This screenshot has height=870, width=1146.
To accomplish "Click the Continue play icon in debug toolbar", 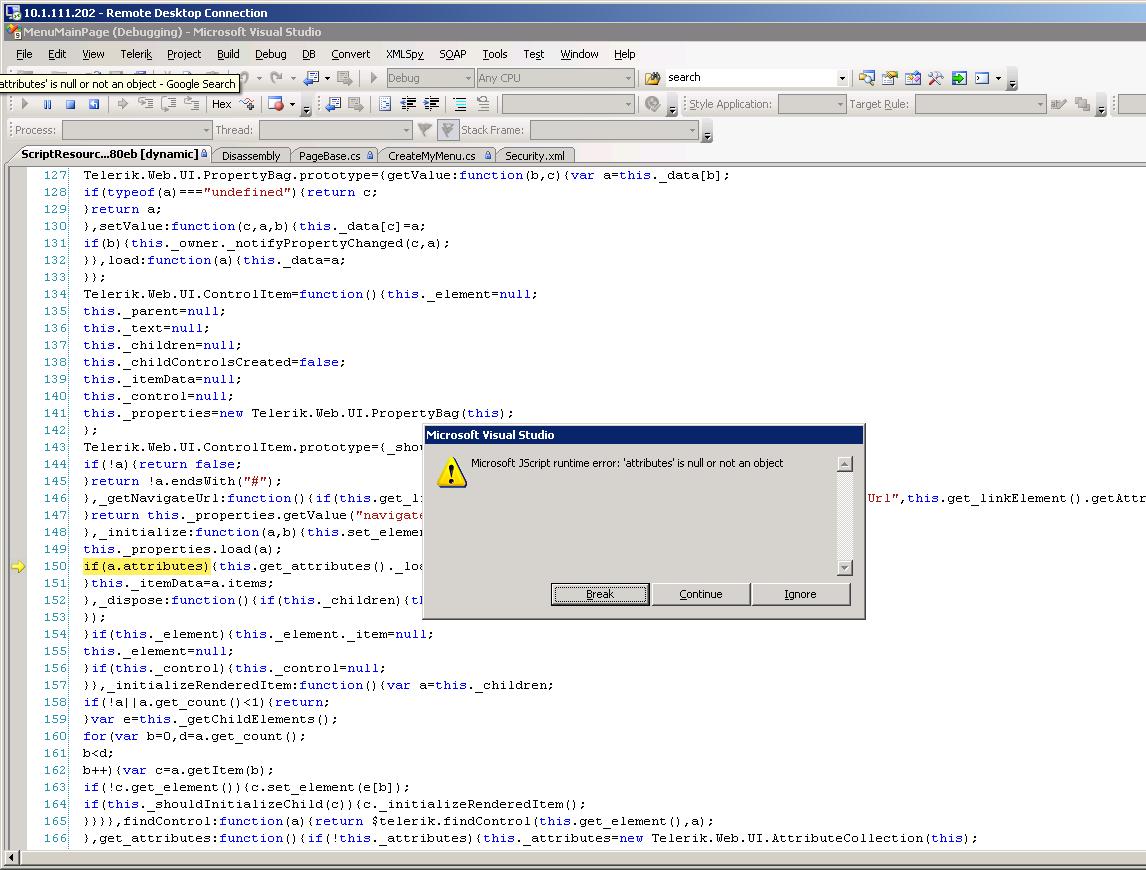I will [x=24, y=105].
